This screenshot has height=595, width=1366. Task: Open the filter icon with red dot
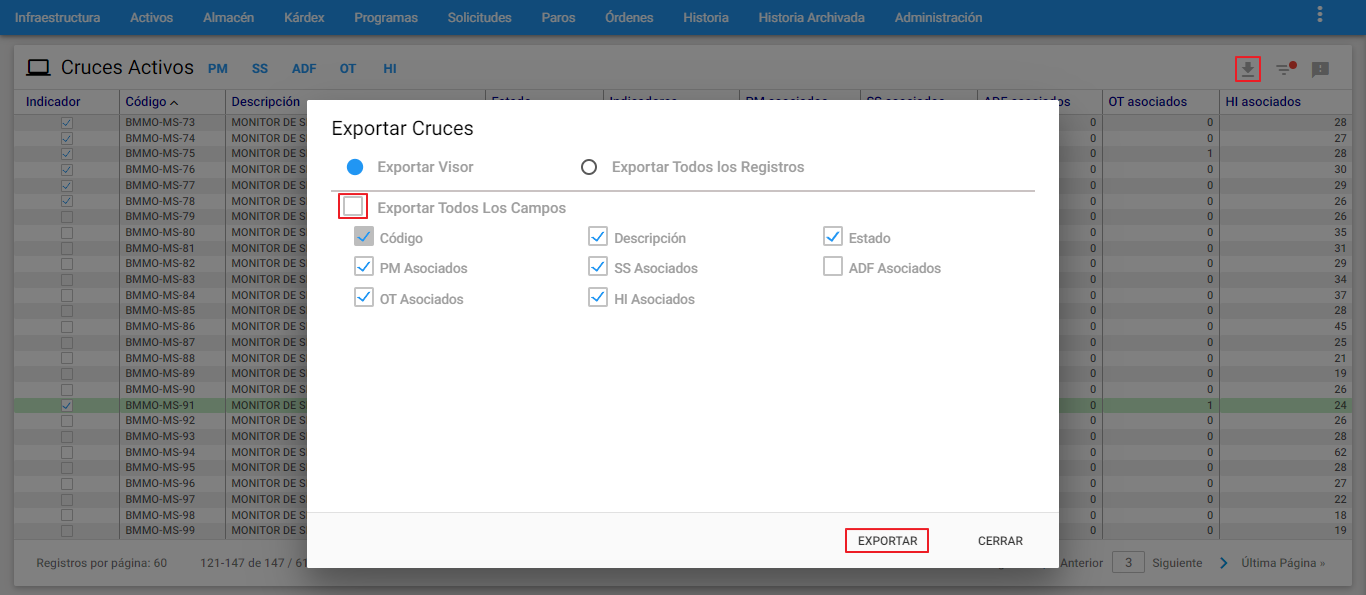click(x=1286, y=69)
